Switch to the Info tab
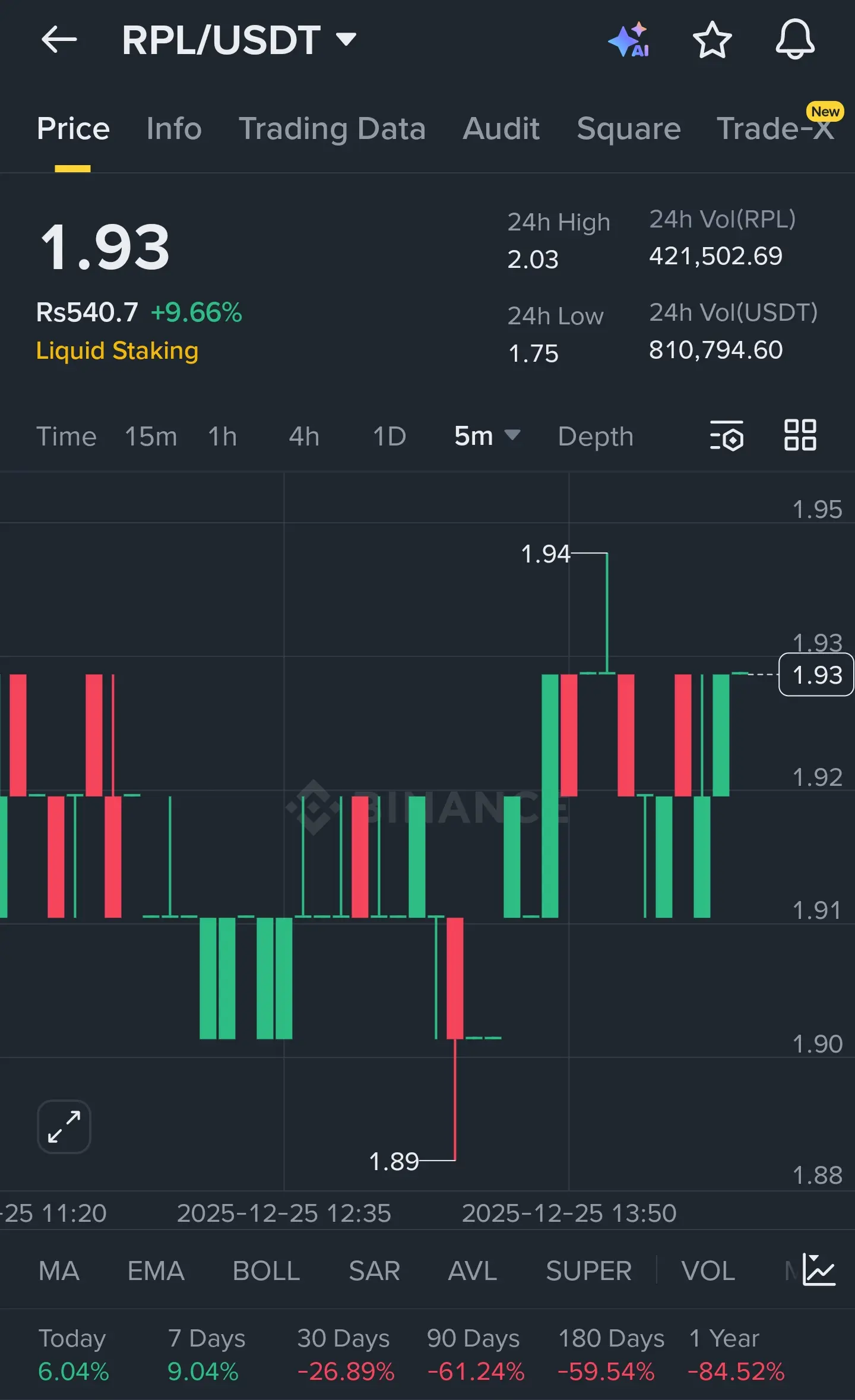855x1400 pixels. (x=174, y=128)
